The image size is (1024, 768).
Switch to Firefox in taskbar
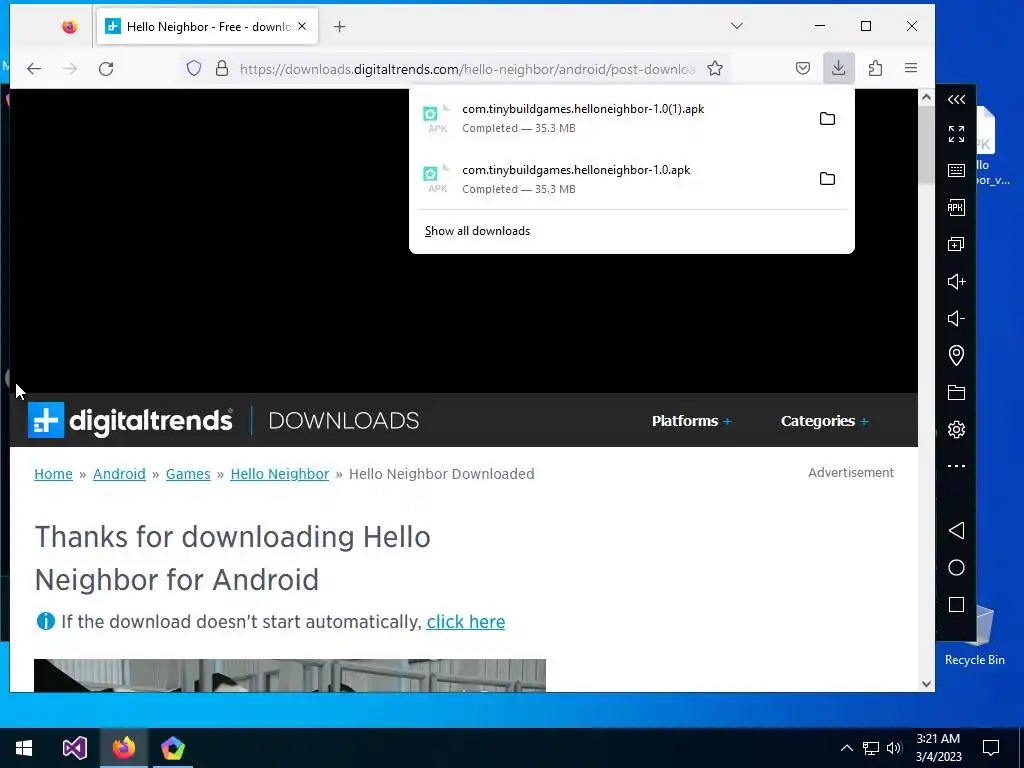123,748
